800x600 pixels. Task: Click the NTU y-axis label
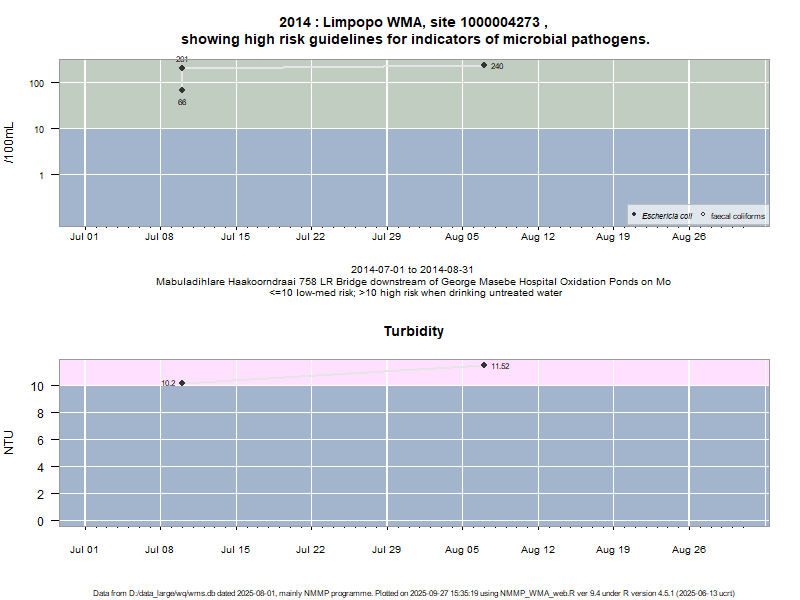tap(10, 441)
